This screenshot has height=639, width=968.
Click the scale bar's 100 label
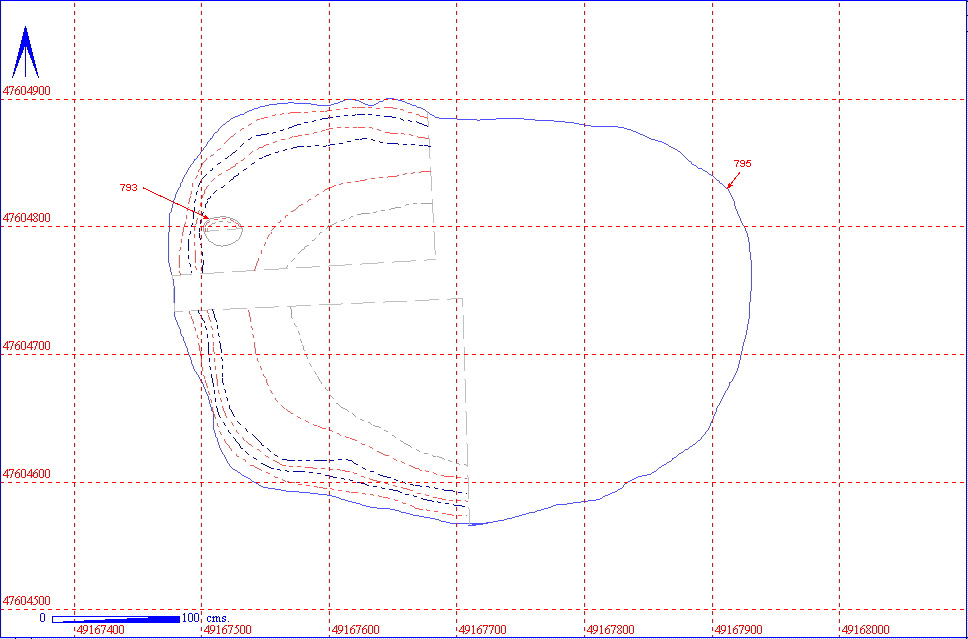[191, 618]
